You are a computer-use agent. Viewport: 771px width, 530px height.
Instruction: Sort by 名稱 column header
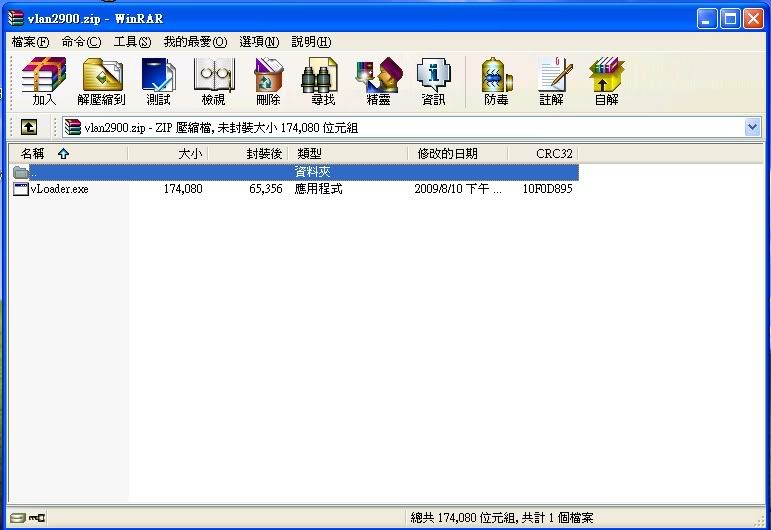tap(33, 154)
